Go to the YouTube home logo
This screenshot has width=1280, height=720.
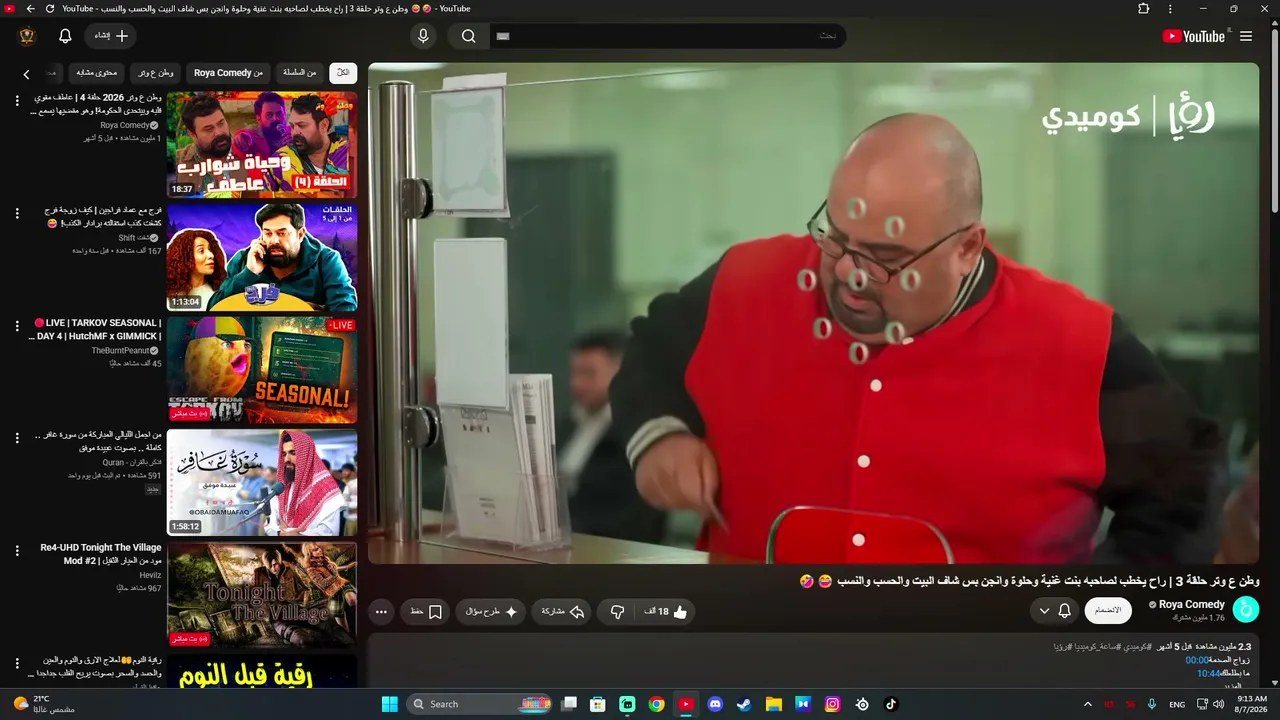1194,36
